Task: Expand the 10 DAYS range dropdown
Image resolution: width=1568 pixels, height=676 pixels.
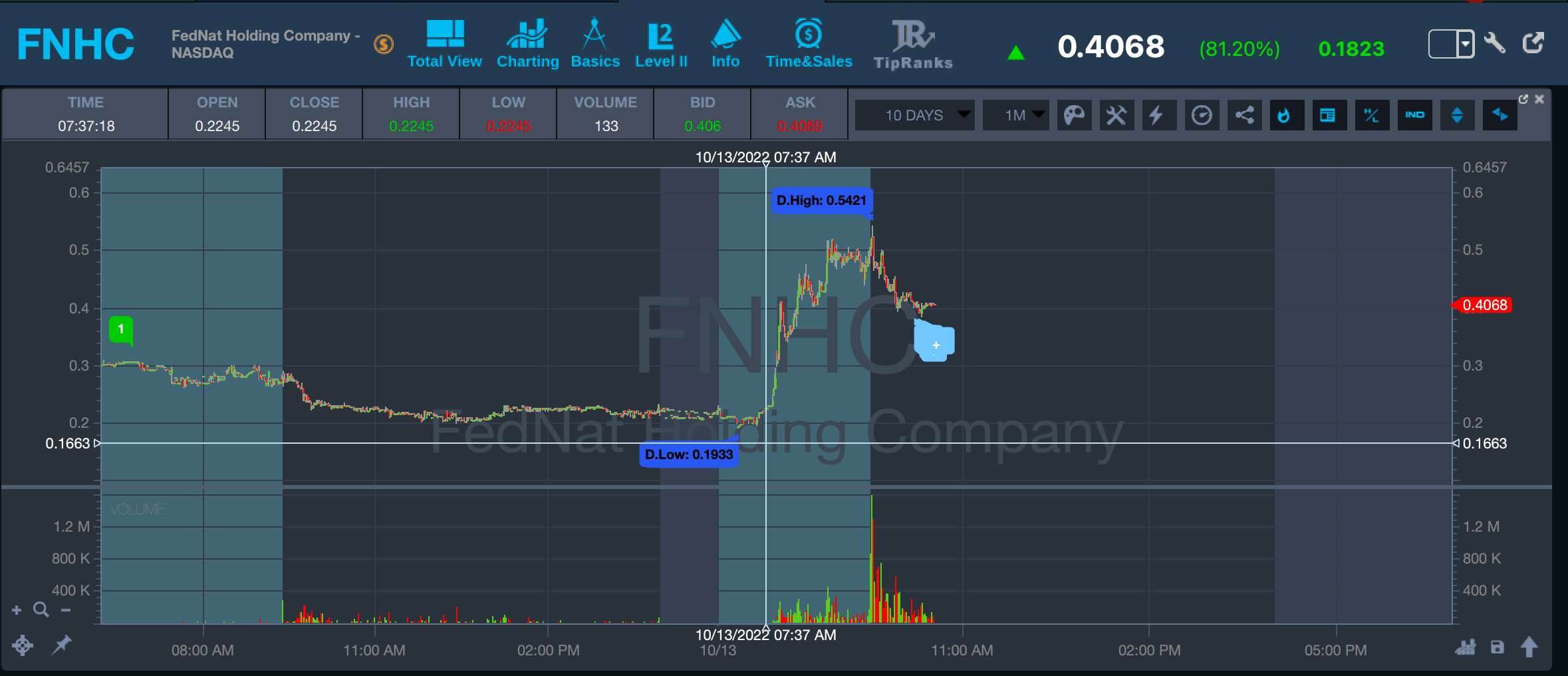Action: 914,115
